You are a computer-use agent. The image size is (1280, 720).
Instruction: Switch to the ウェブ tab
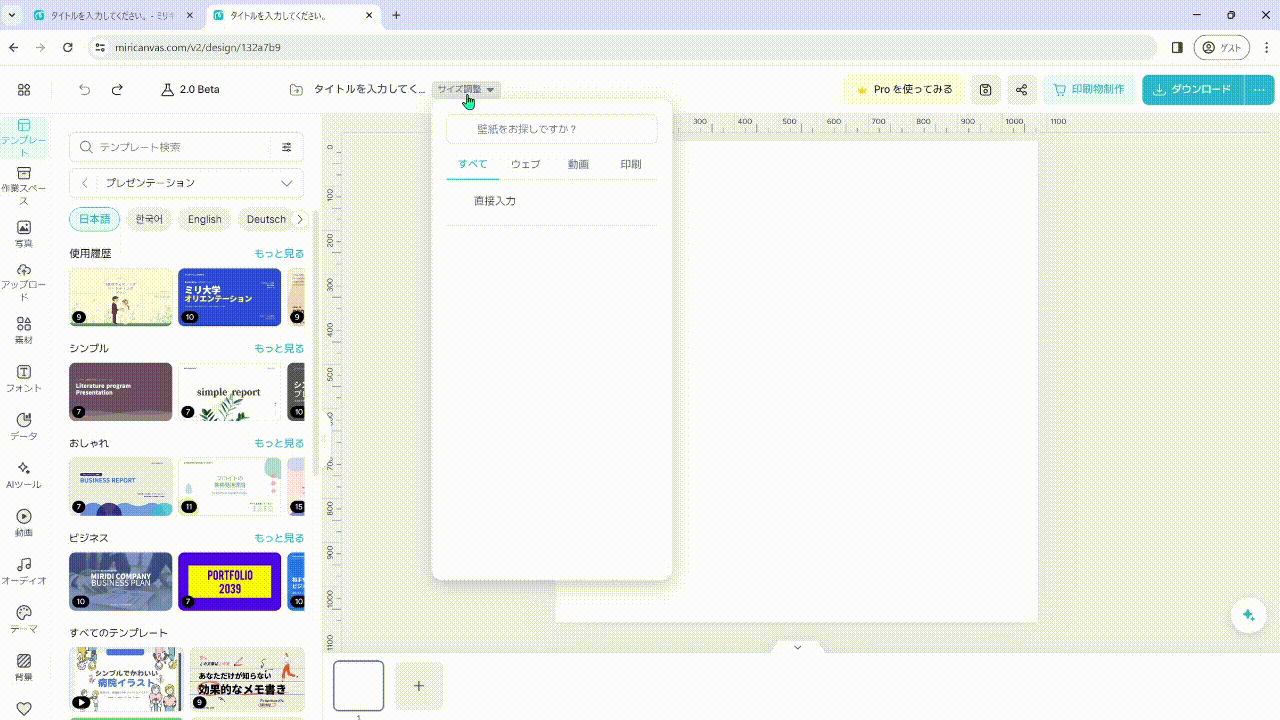525,164
